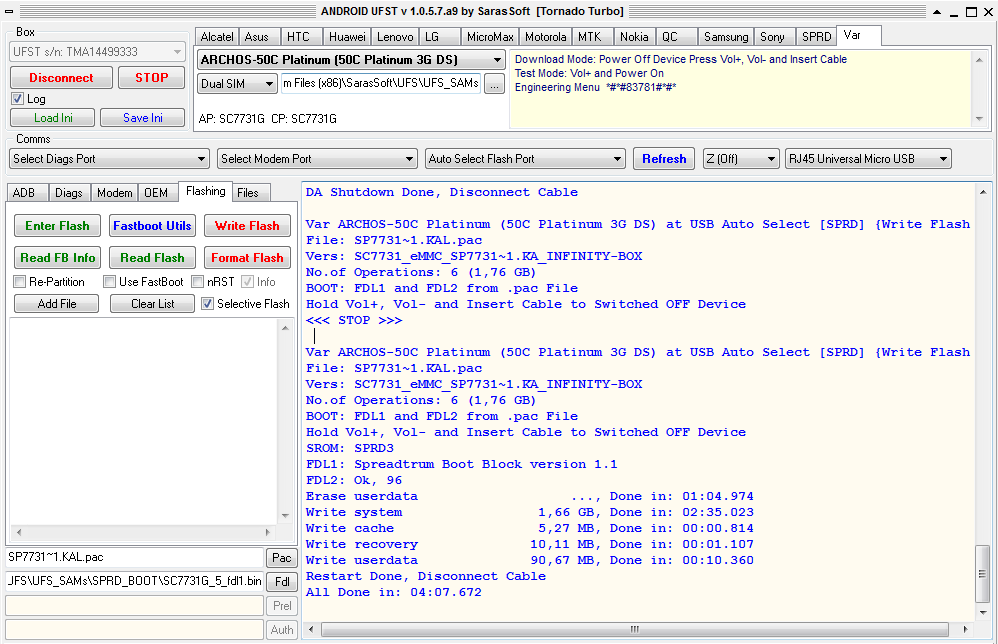Switch to the Huawei tab
This screenshot has height=644, width=998.
tap(347, 37)
